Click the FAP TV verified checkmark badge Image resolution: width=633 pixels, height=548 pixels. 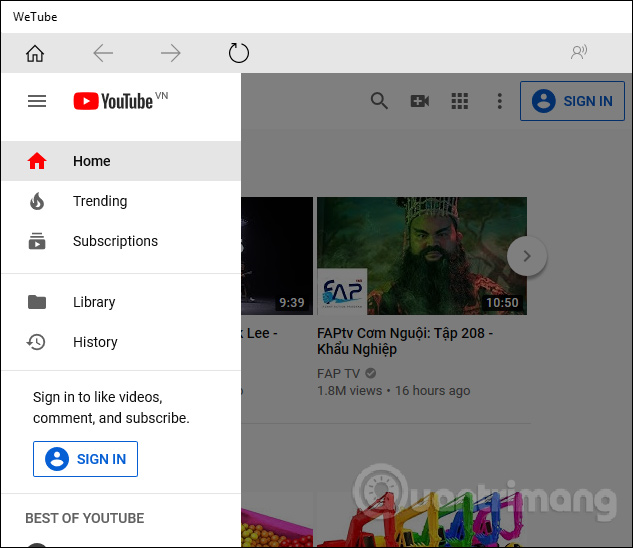click(x=371, y=373)
